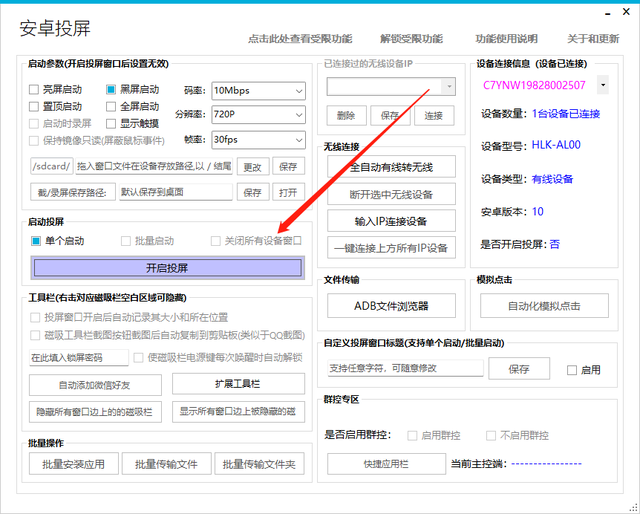
Task: Open 解锁受限功能 menu item
Action: (411, 39)
